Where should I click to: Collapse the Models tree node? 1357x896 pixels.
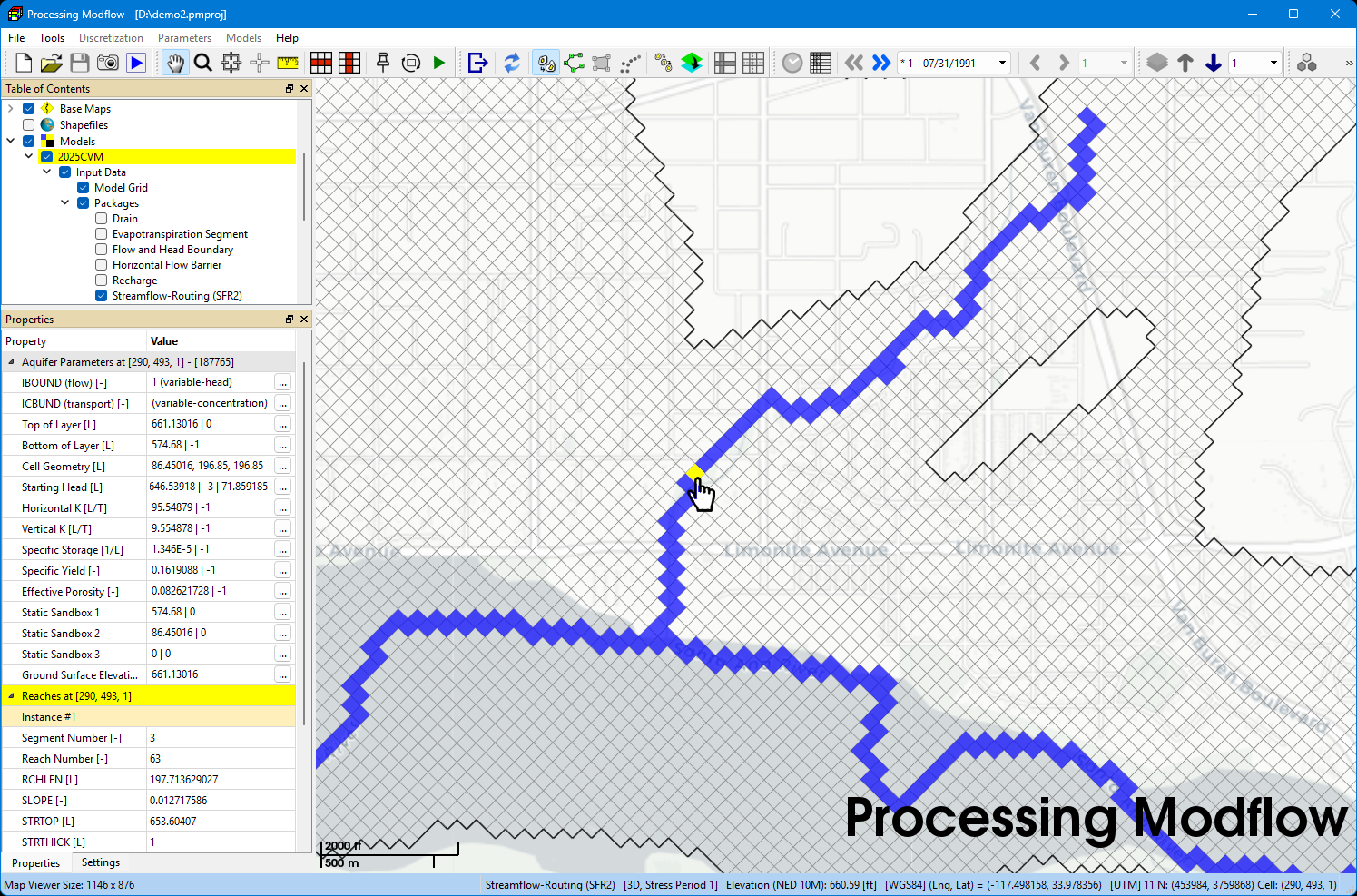(11, 142)
